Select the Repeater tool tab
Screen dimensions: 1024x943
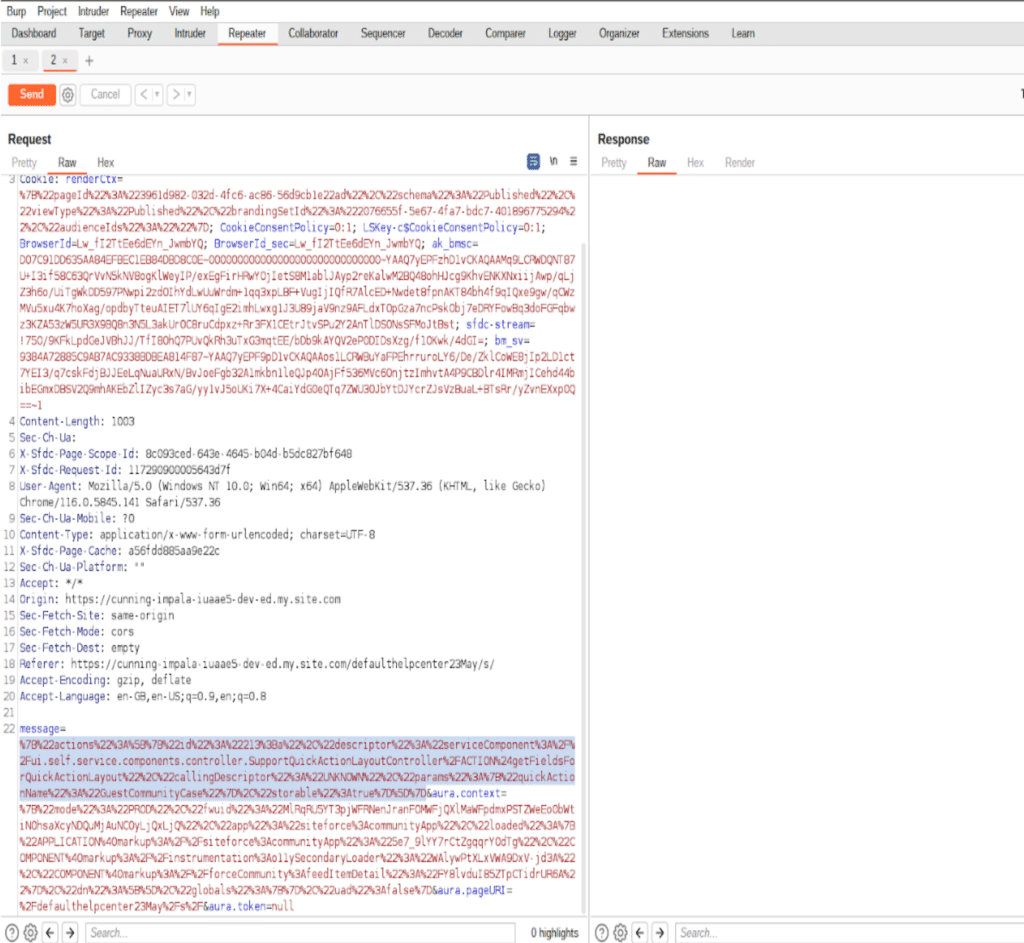click(247, 33)
